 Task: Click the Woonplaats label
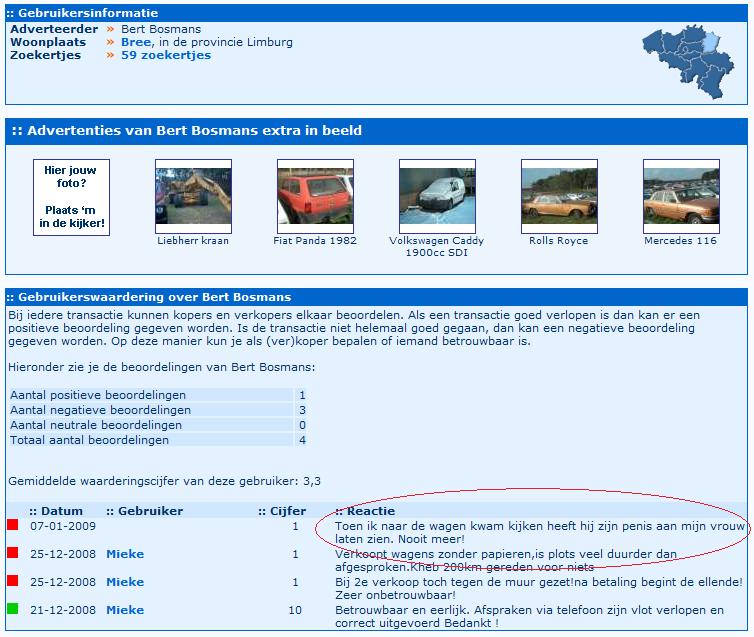pos(48,42)
